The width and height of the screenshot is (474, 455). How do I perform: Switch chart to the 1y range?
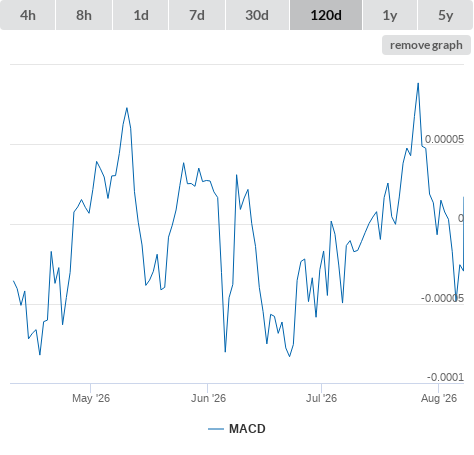[390, 15]
